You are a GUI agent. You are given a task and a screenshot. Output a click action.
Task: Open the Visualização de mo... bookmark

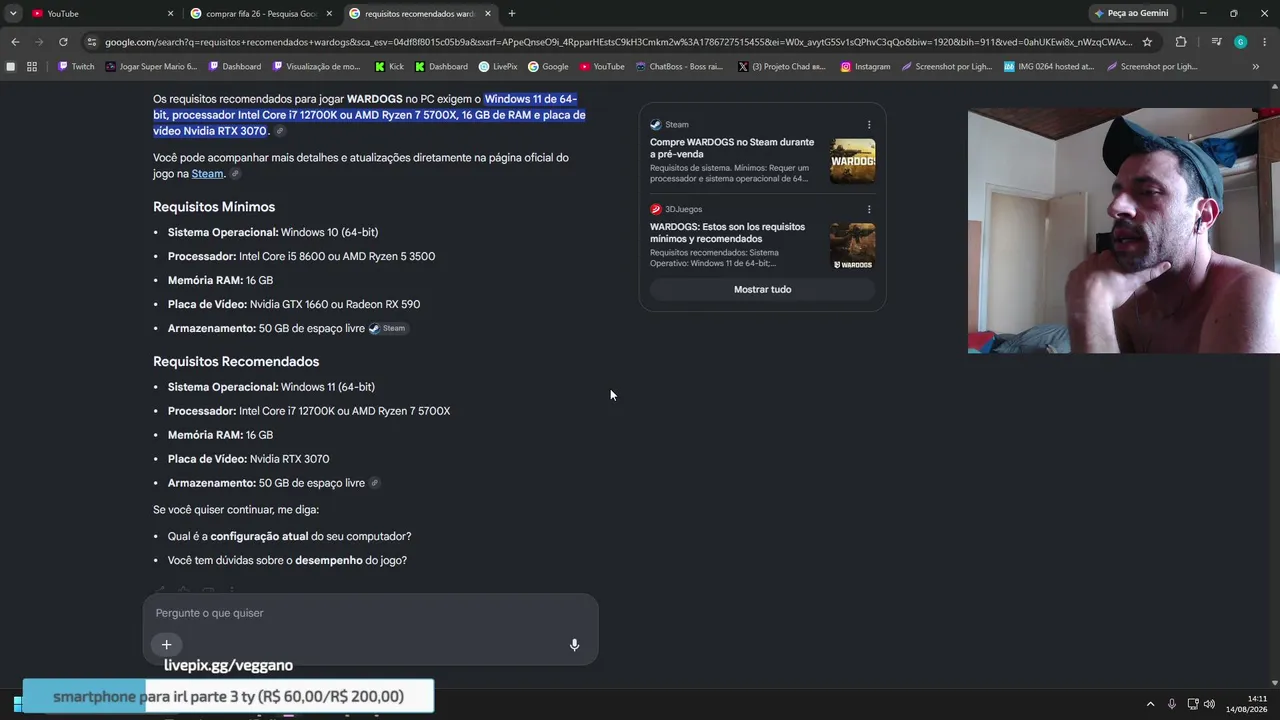(x=316, y=67)
